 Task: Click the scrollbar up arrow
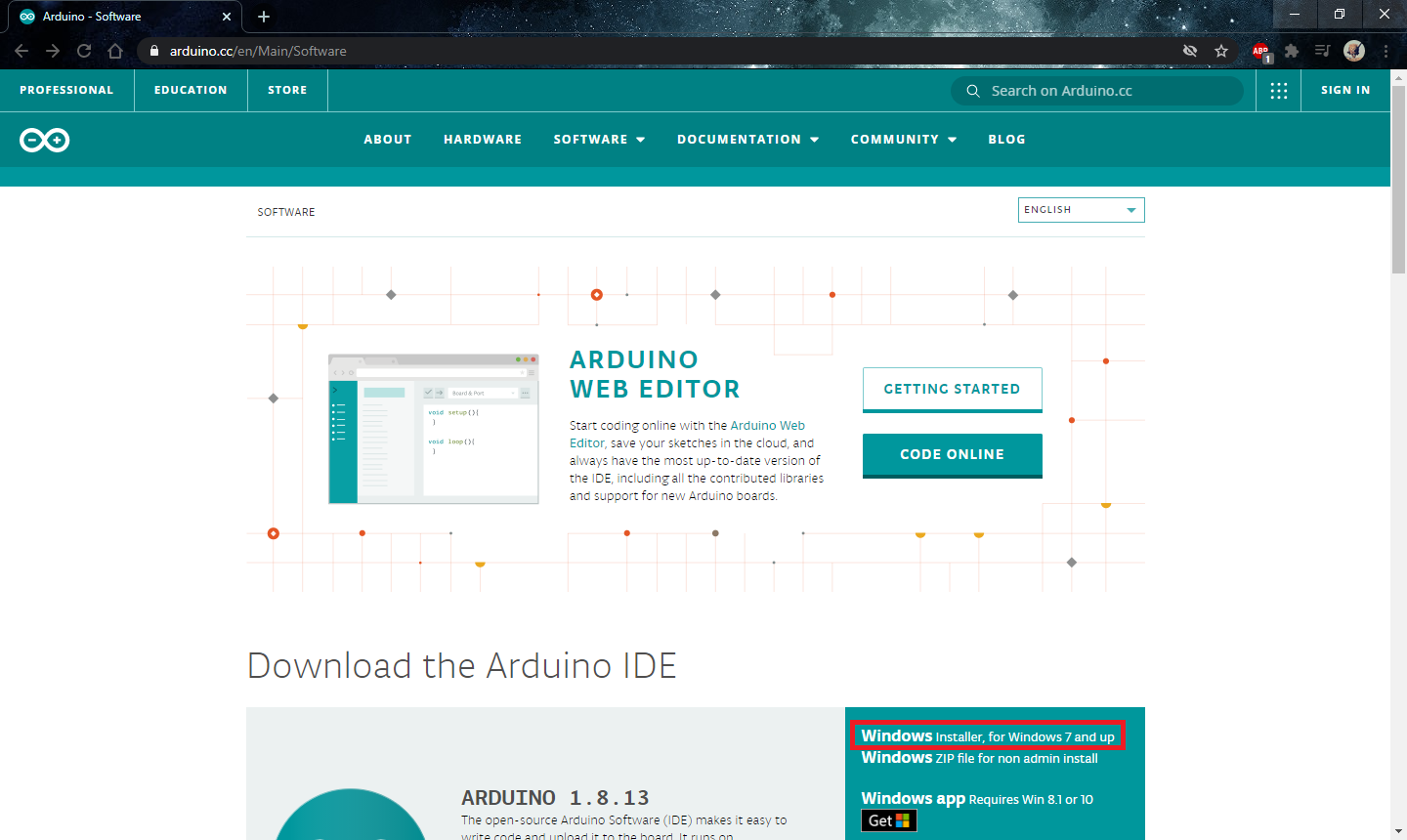1398,77
